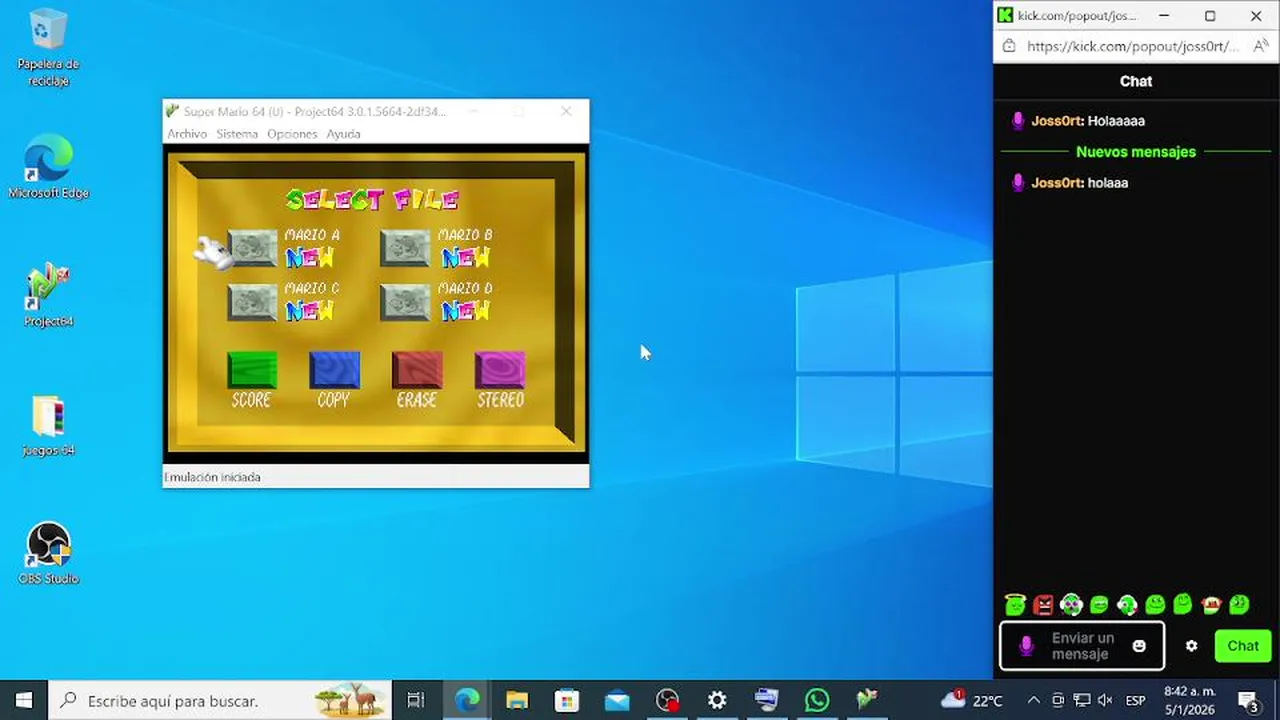This screenshot has height=720, width=1280.
Task: Click the Emulación iniciada status bar text
Action: (x=213, y=477)
